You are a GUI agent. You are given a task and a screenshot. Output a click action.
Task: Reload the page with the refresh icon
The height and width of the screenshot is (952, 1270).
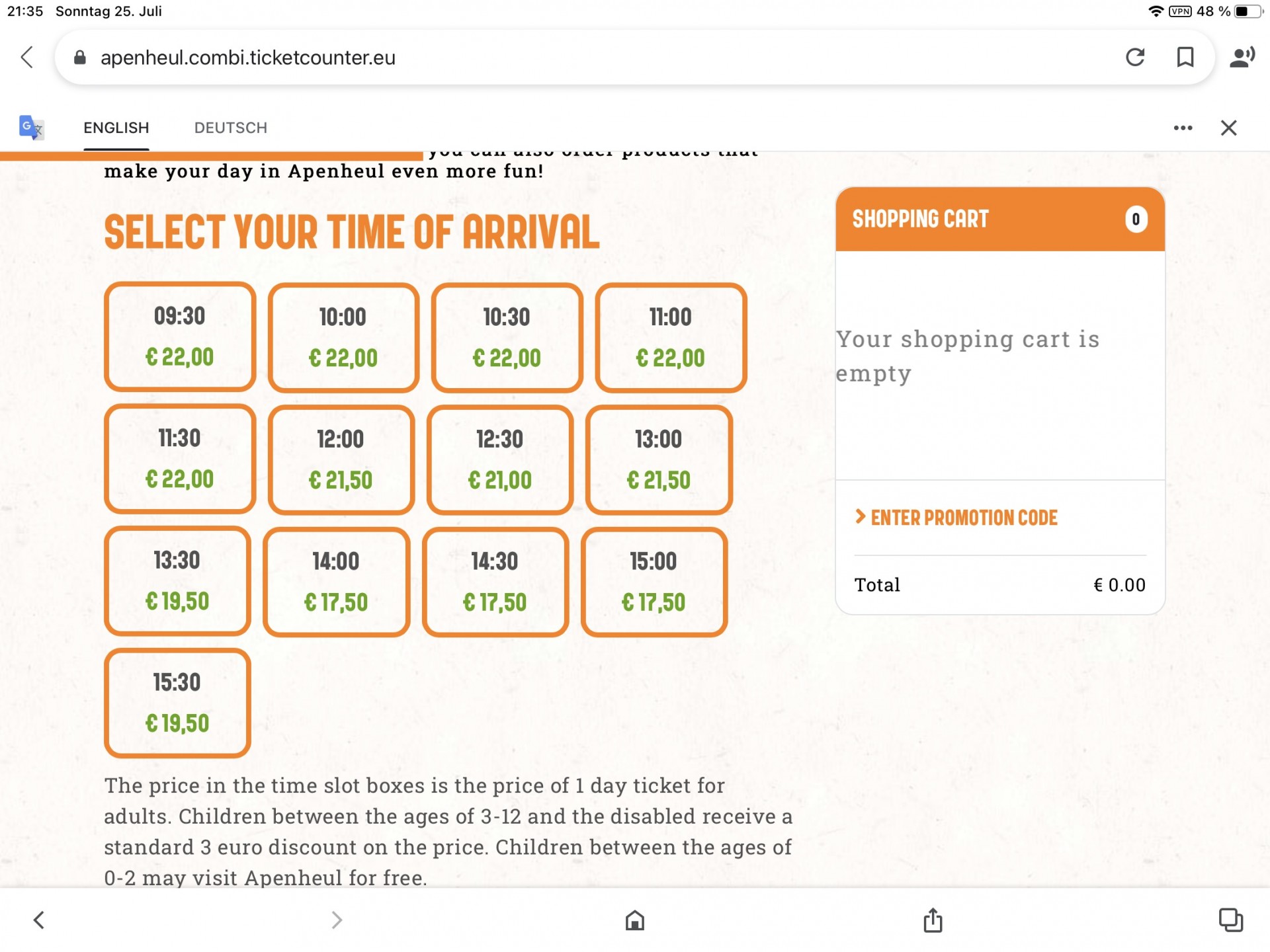click(1135, 58)
